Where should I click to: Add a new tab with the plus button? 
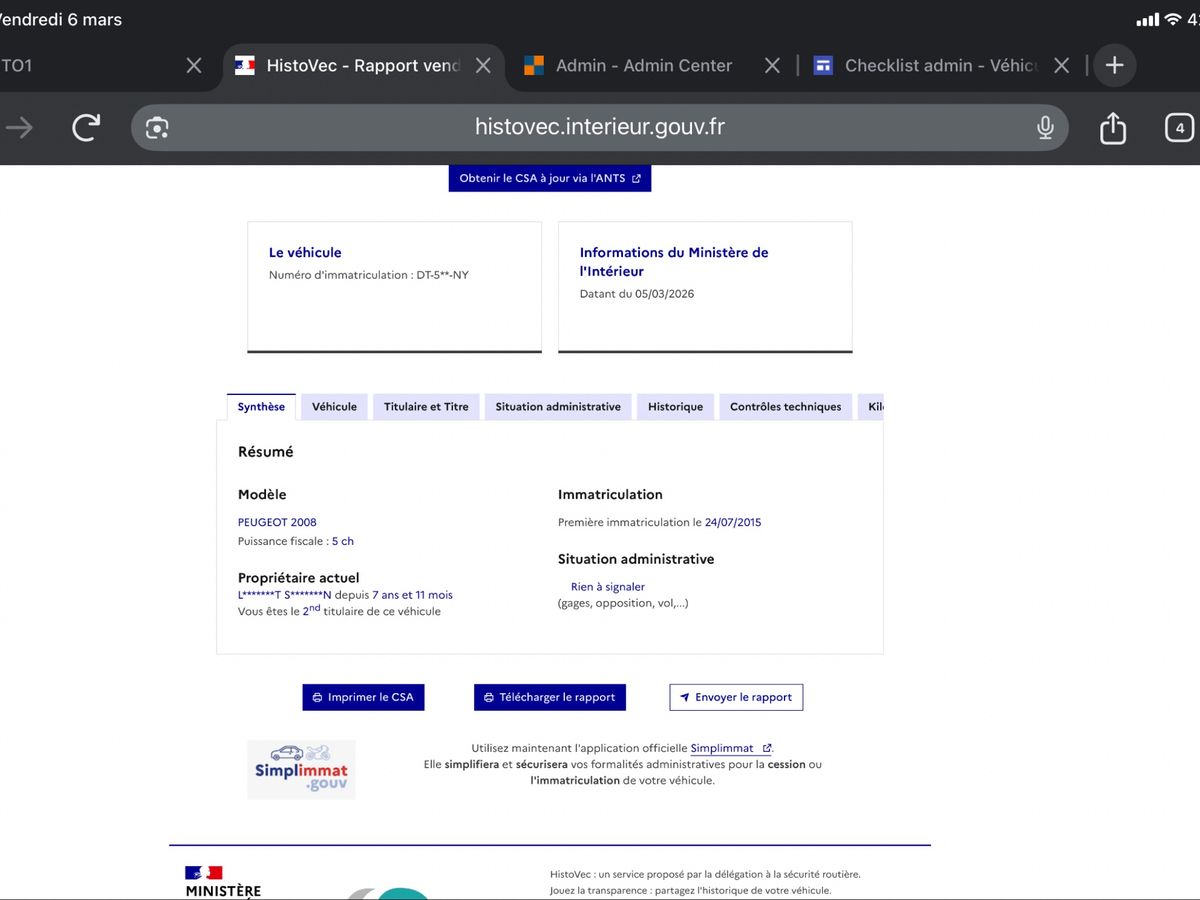(1114, 65)
